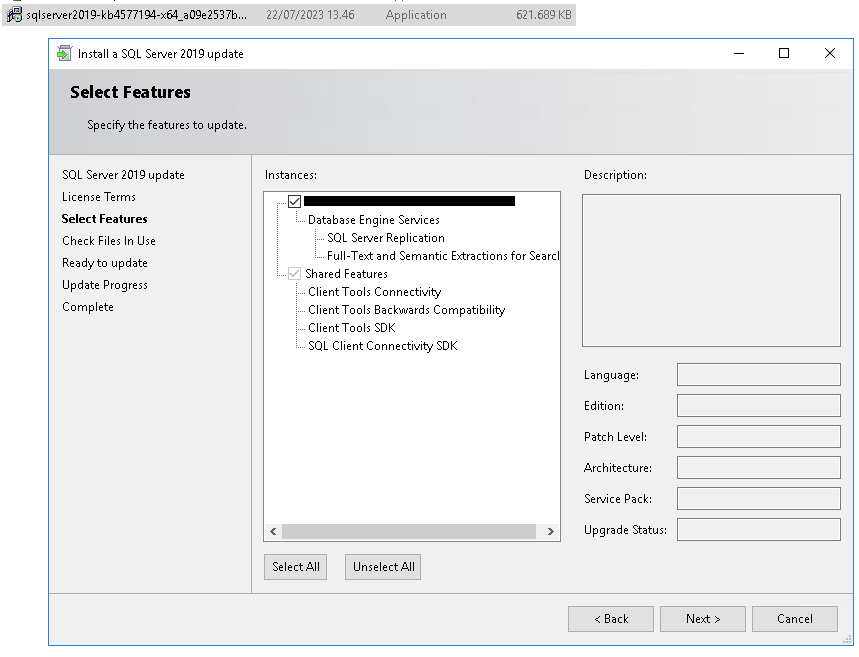
Task: Select SQL Server Replication tree item
Action: click(x=386, y=238)
